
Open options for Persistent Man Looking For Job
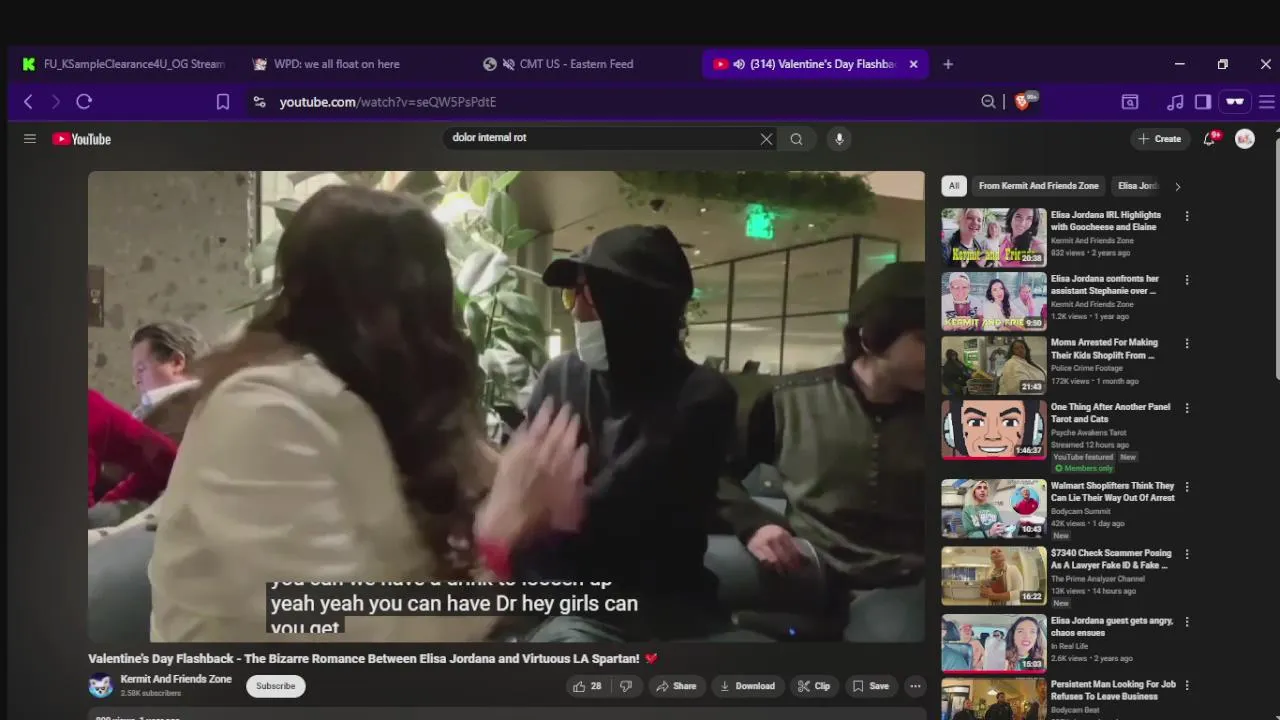[1187, 686]
